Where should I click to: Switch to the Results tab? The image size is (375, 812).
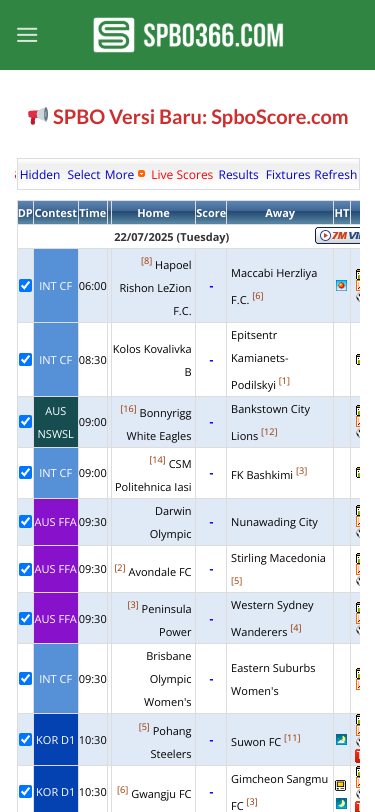pos(238,175)
